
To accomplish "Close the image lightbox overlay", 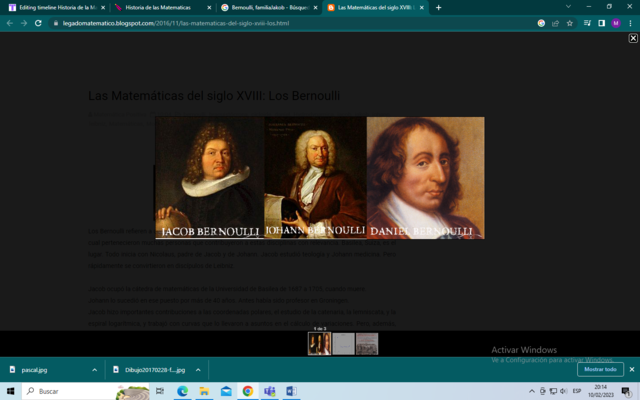I will point(633,38).
